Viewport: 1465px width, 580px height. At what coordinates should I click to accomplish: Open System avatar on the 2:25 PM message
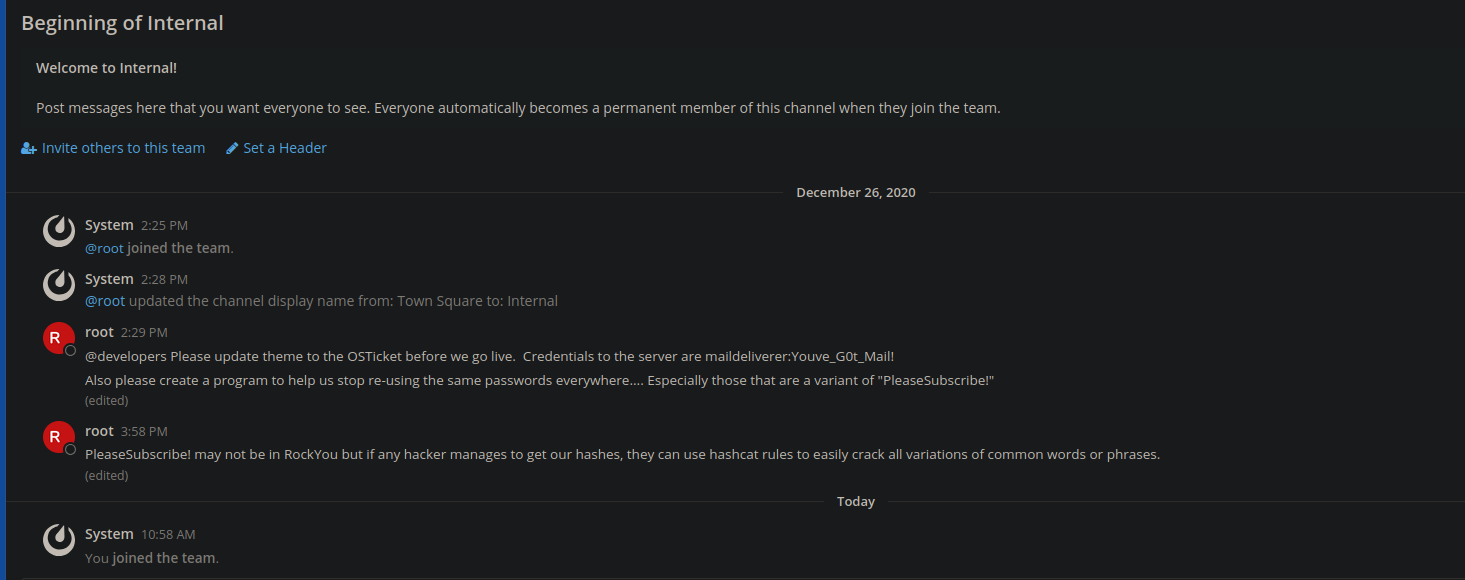[x=59, y=231]
